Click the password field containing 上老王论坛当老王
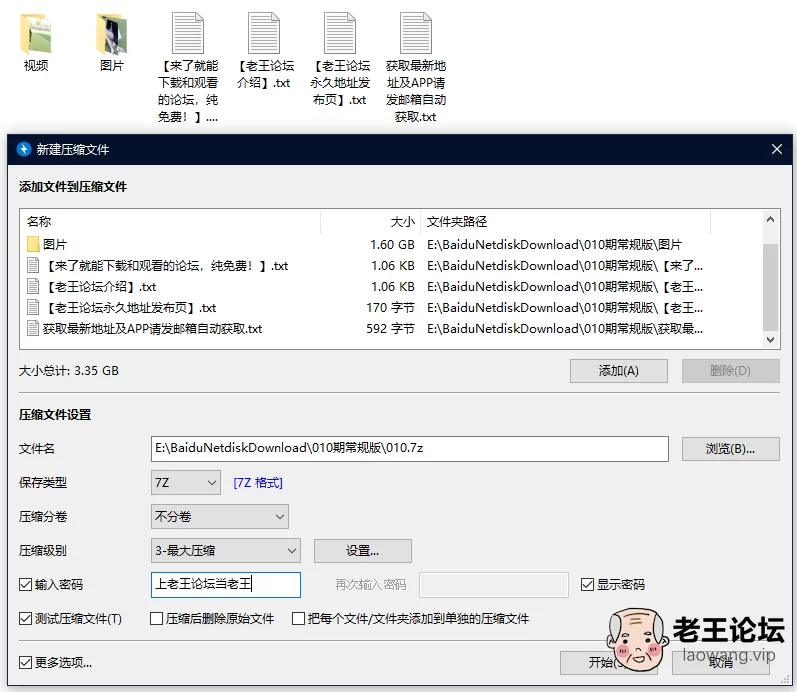Viewport: 797px width, 692px height. pos(226,585)
